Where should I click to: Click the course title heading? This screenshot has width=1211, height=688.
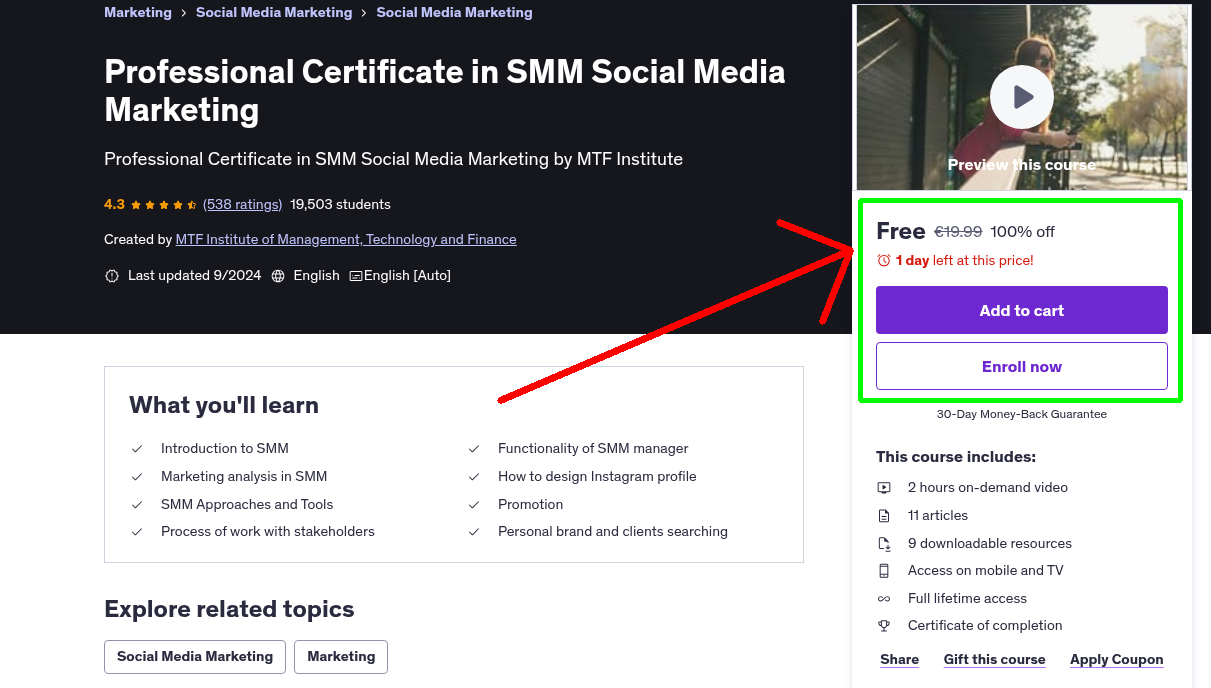pyautogui.click(x=445, y=90)
